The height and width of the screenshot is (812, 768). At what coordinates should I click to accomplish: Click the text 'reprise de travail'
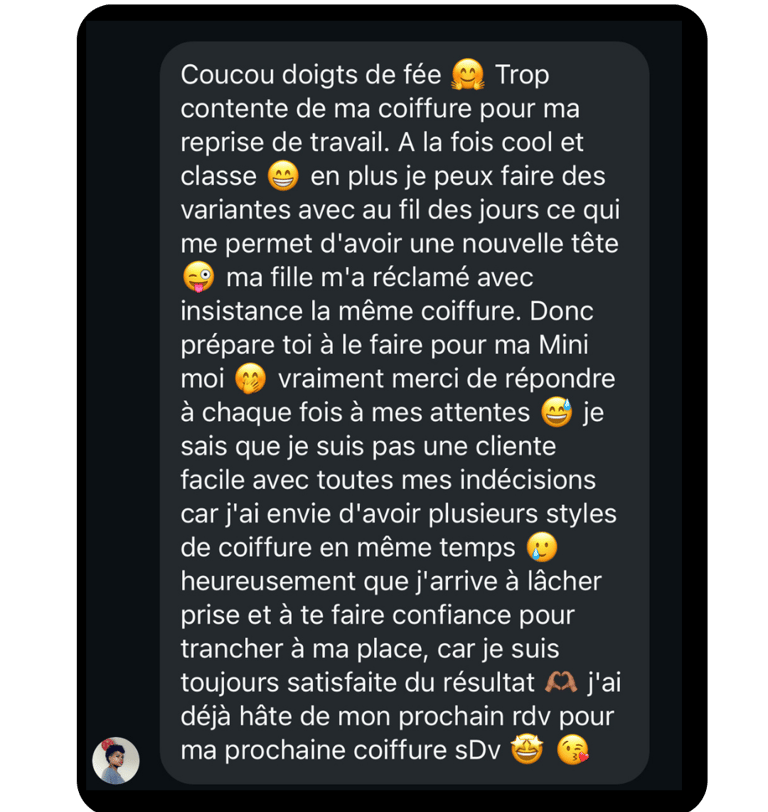tap(284, 143)
